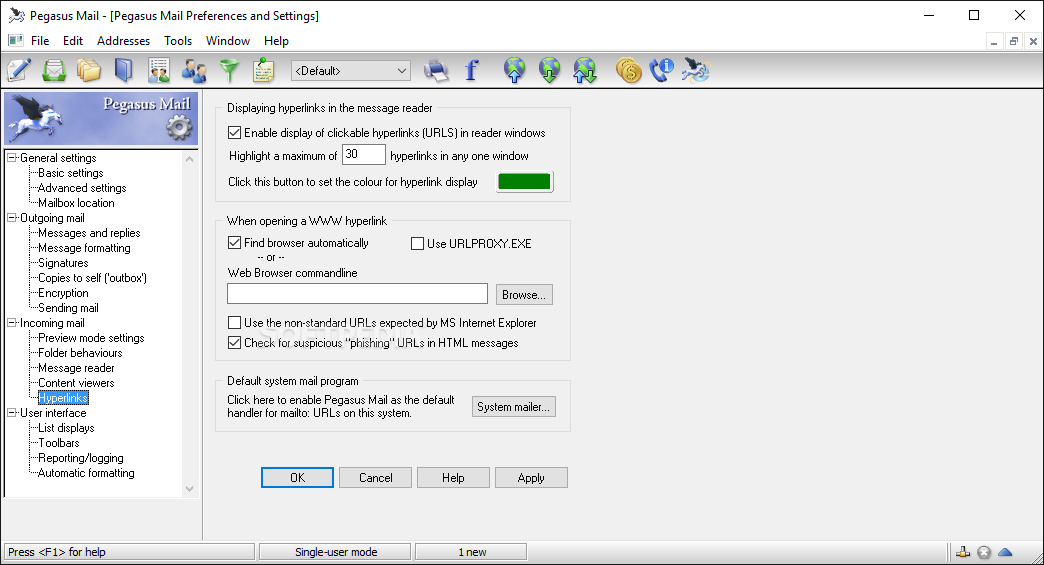1044x565 pixels.
Task: Open the mail folders icon in toolbar
Action: 89,70
